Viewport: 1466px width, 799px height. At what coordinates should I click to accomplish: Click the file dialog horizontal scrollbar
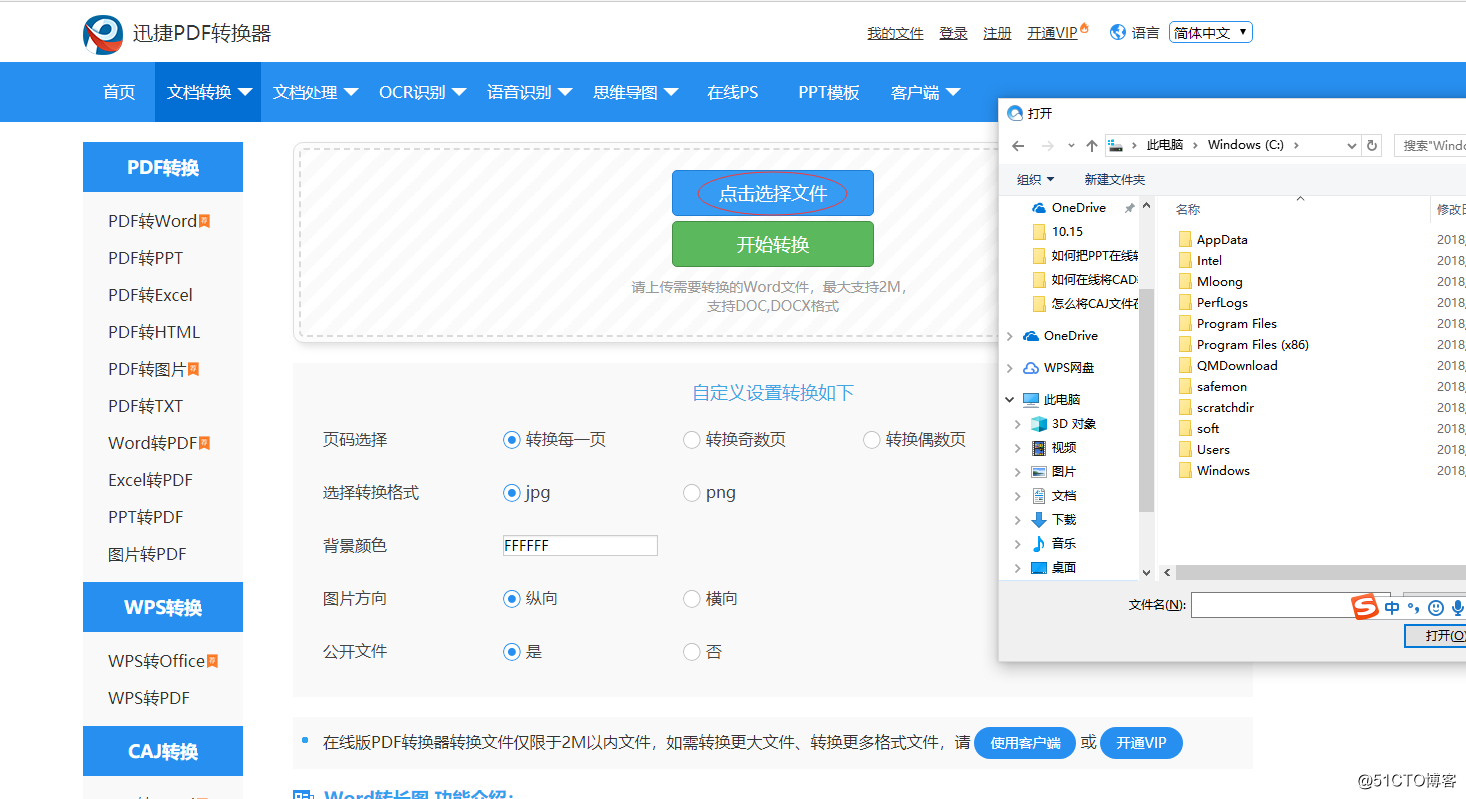[1320, 573]
